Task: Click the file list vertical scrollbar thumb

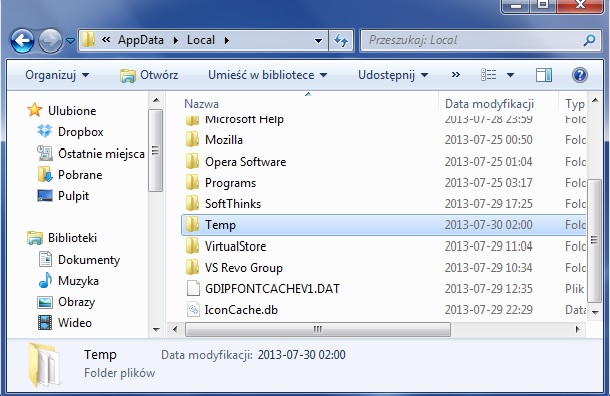Action: tap(594, 240)
